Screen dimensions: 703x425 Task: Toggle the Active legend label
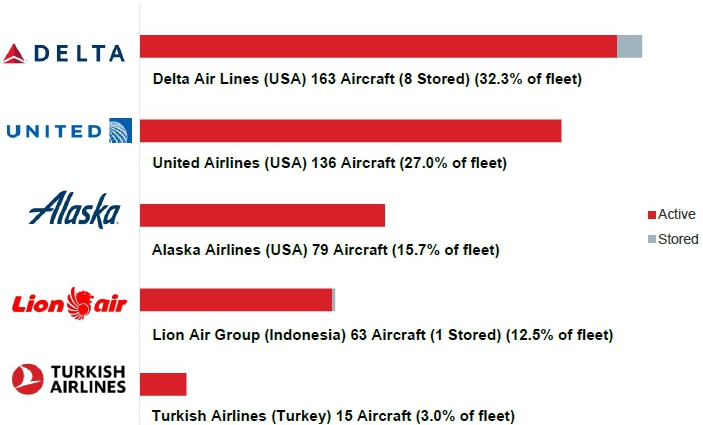tap(676, 215)
